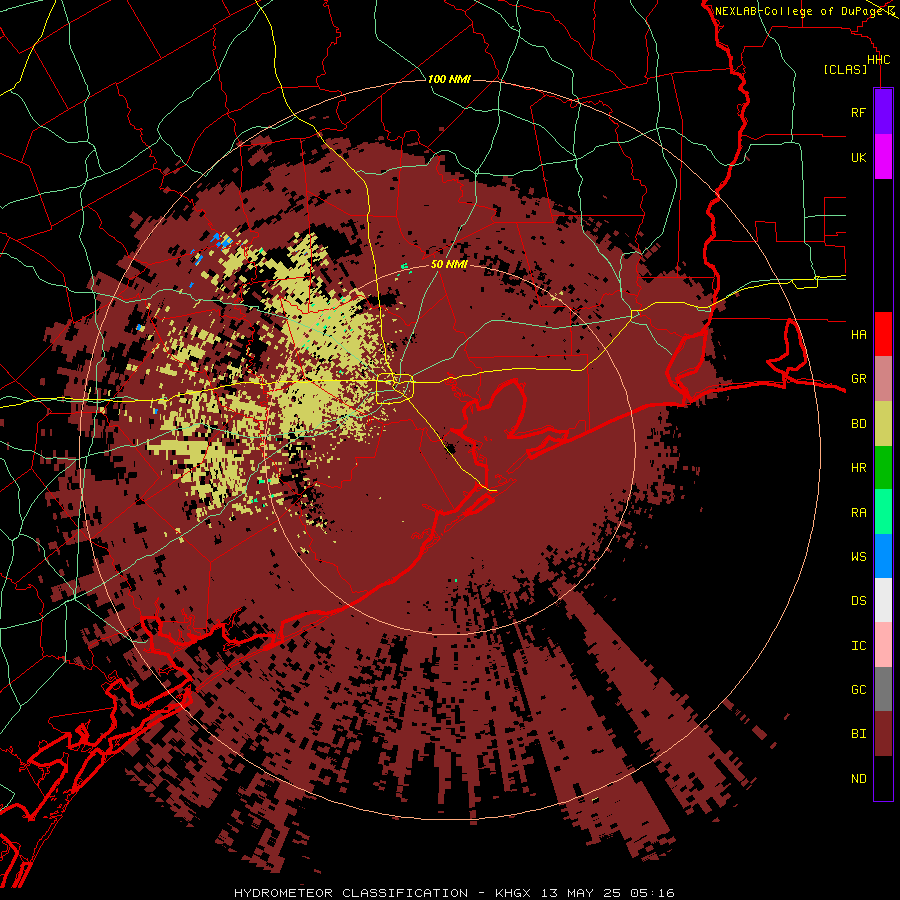Click the [CLAS] units label
Viewport: 900px width, 900px height.
pos(845,69)
